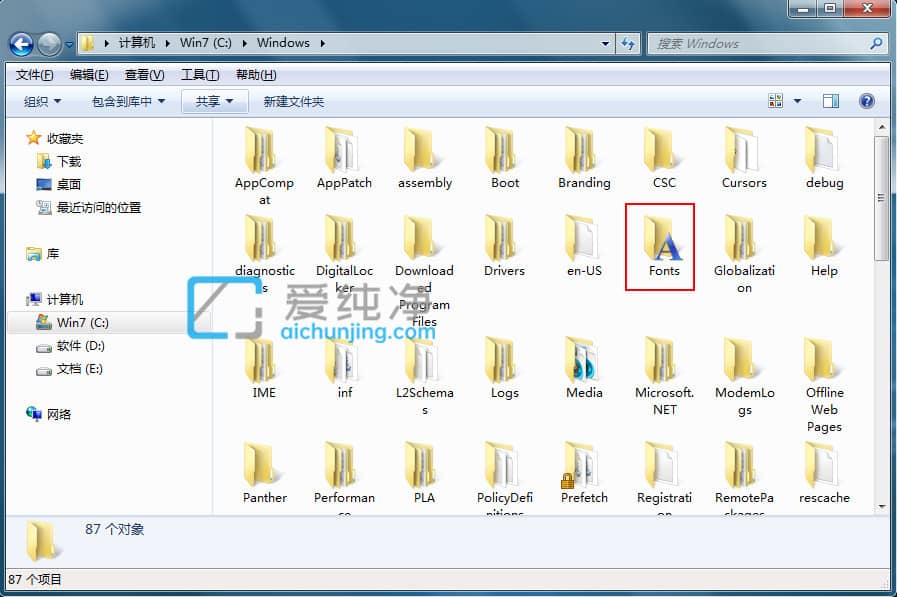Select 网络 in navigation pane
The image size is (897, 597).
[x=49, y=414]
